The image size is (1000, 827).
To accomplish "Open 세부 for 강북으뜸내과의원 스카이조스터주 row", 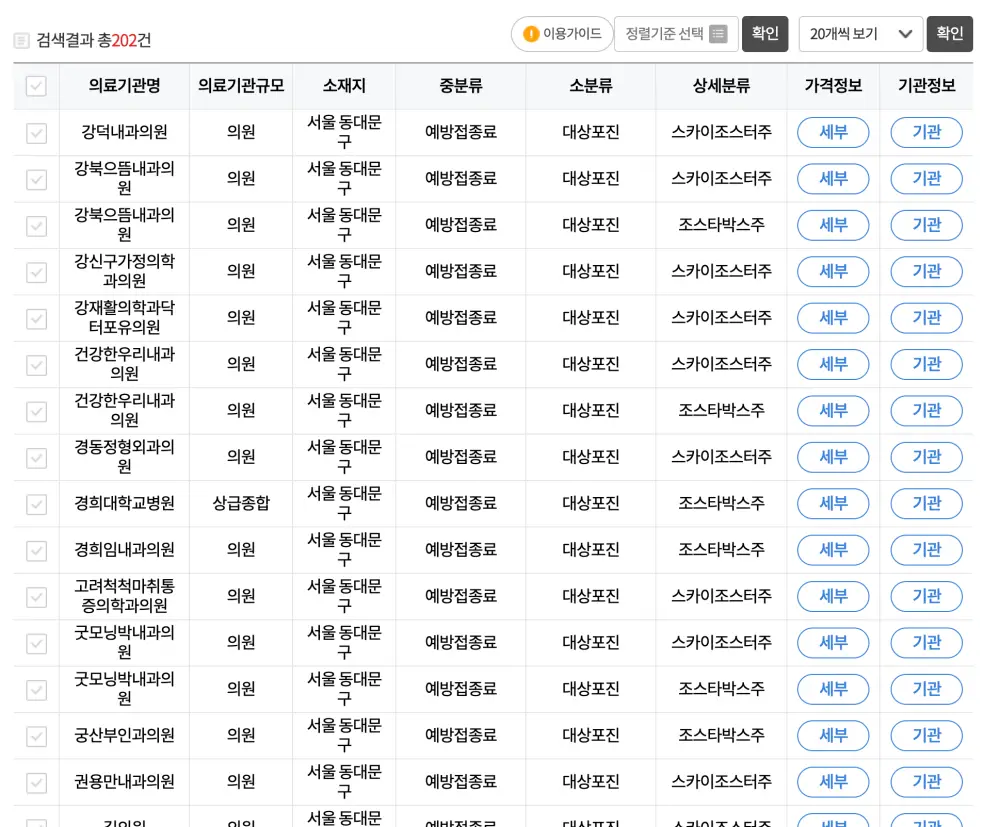I will coord(833,179).
